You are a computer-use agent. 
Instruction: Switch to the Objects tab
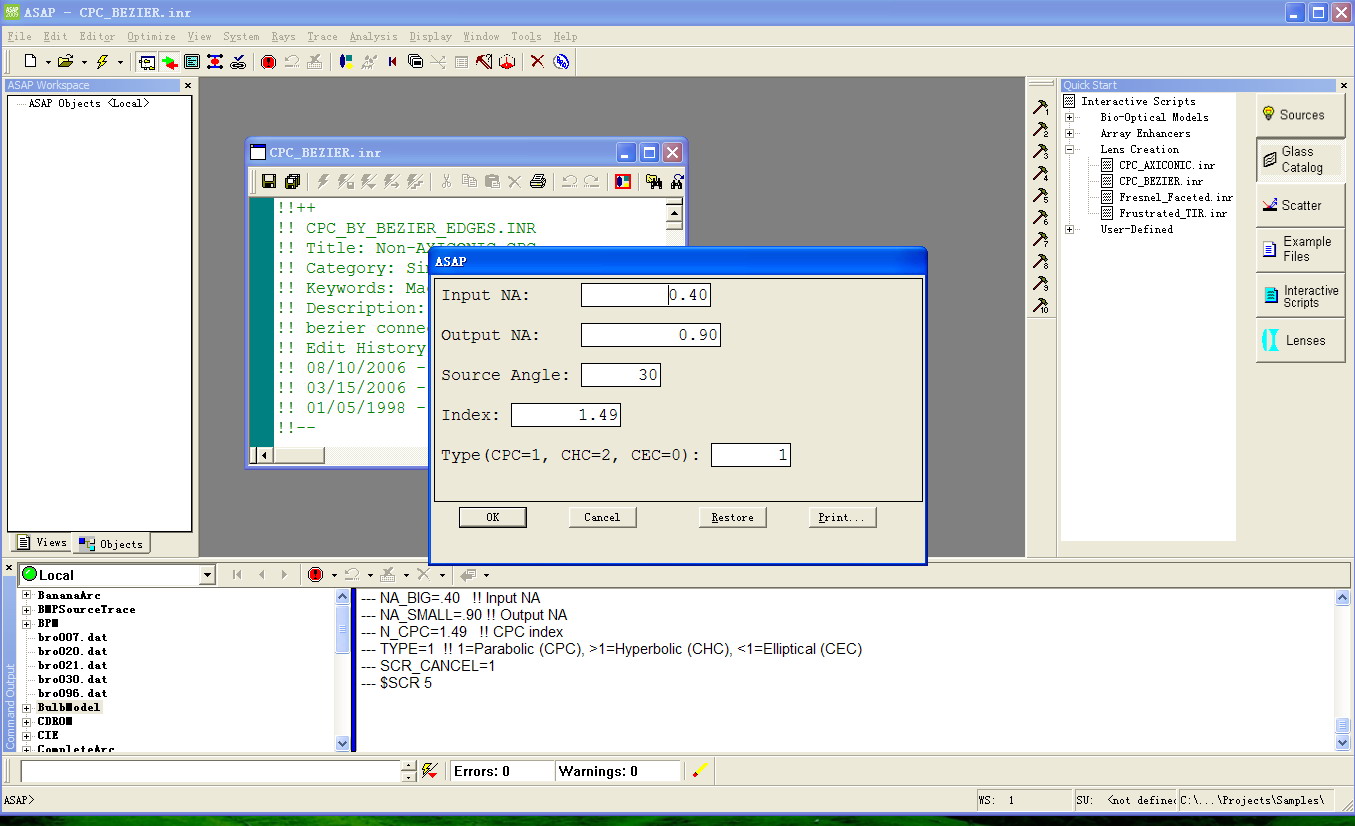point(112,544)
